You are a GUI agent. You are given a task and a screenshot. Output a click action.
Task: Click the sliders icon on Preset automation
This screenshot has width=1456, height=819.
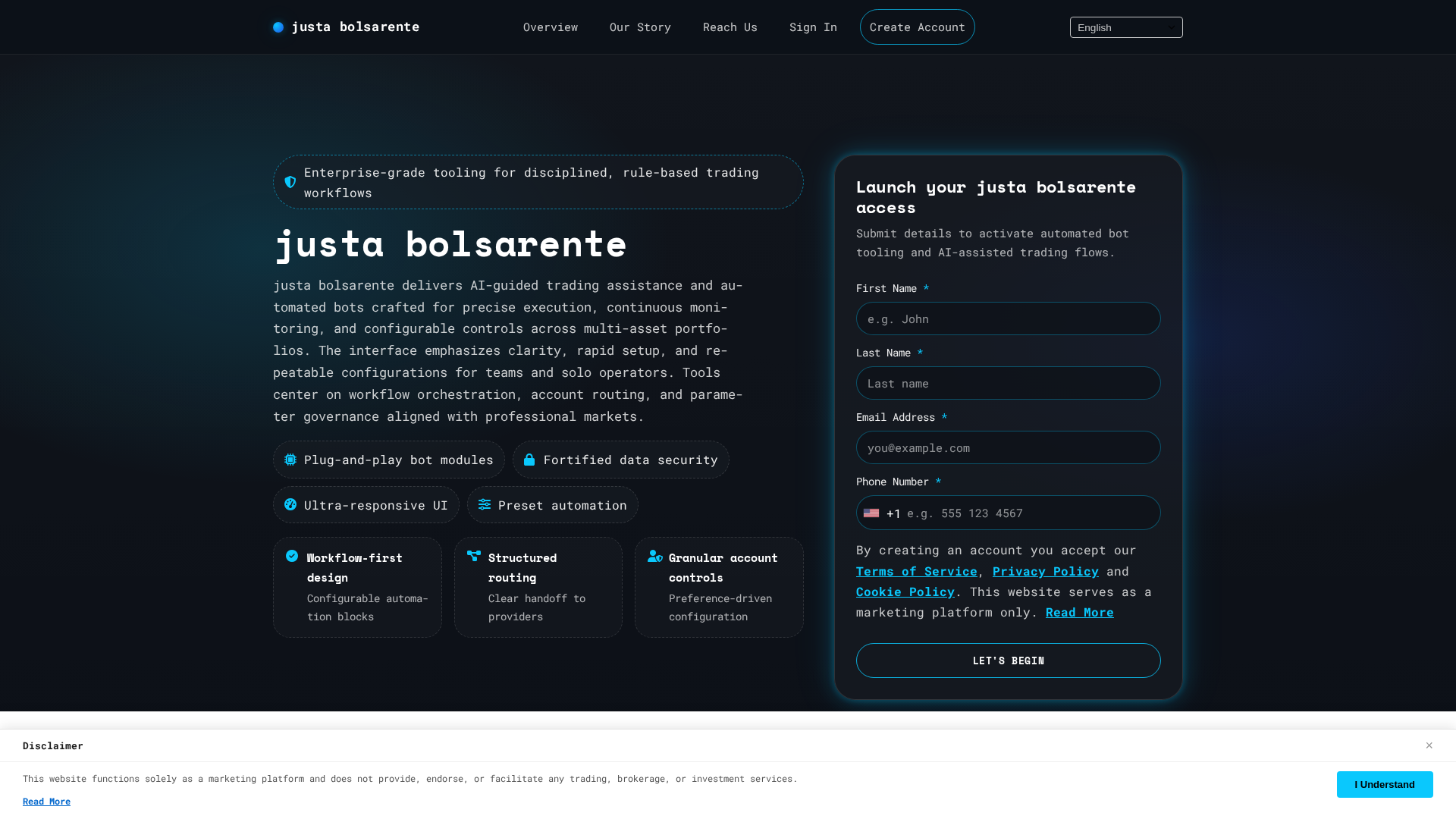[485, 504]
